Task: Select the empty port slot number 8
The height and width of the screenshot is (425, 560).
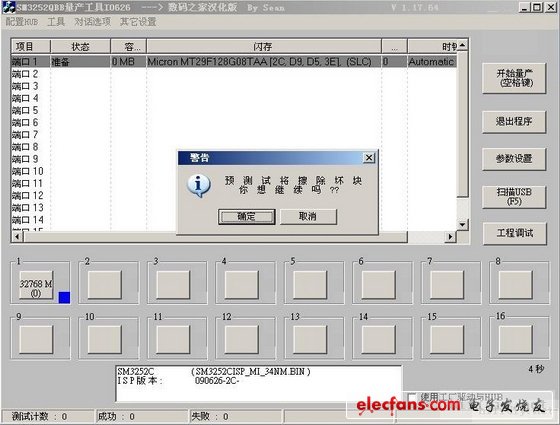Action: 515,285
